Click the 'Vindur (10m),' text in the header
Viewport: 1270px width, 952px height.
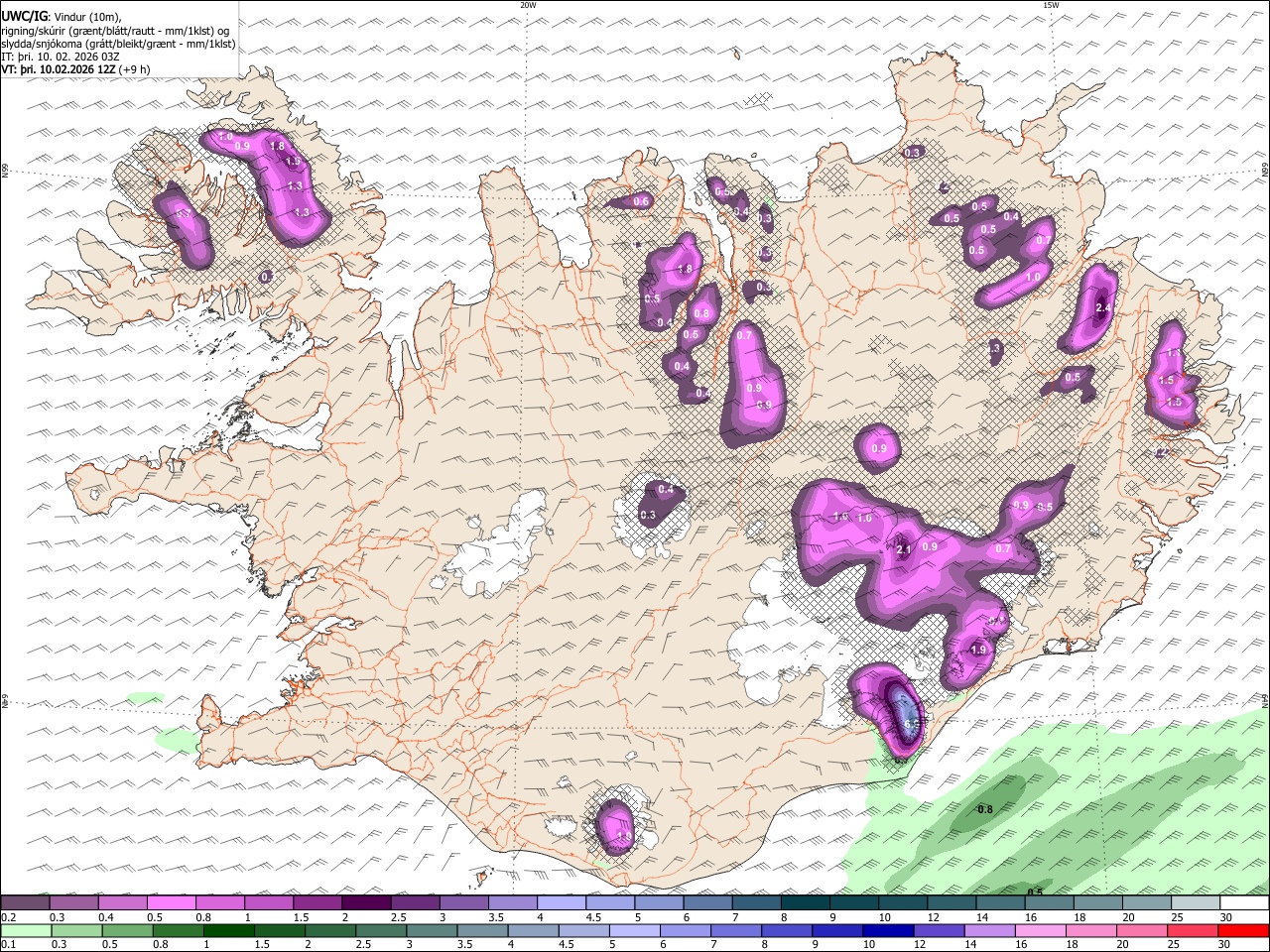tap(86, 17)
